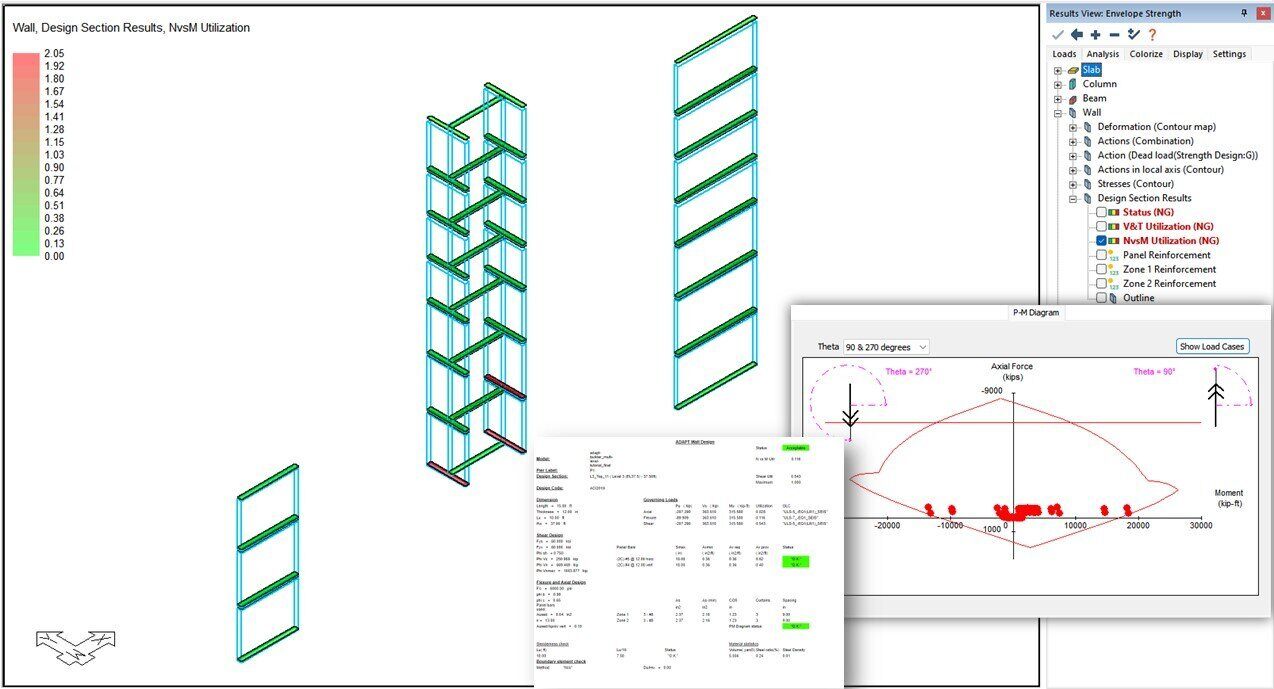Click the checkmark apply icon in Results View toolbar
This screenshot has height=689, width=1274.
coord(1057,35)
